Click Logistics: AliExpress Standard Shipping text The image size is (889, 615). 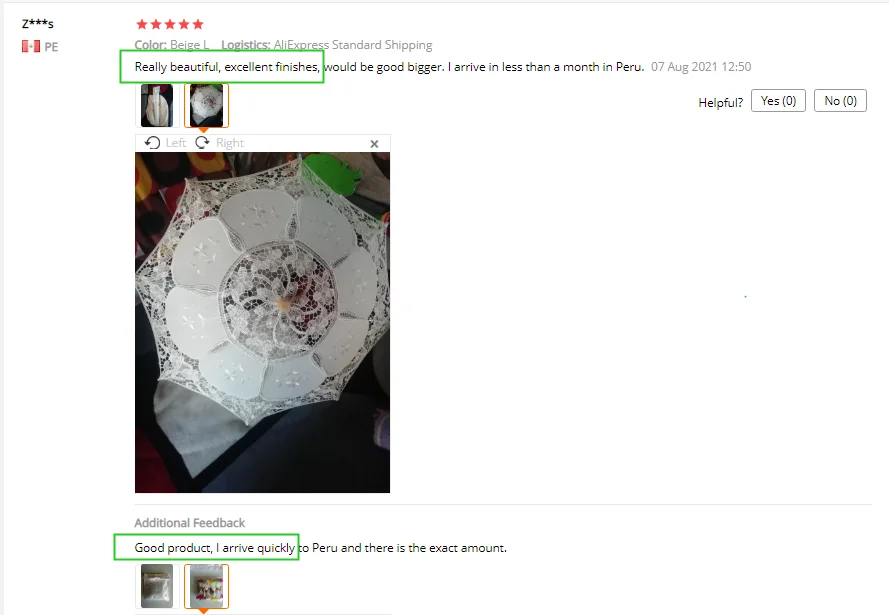coord(327,45)
